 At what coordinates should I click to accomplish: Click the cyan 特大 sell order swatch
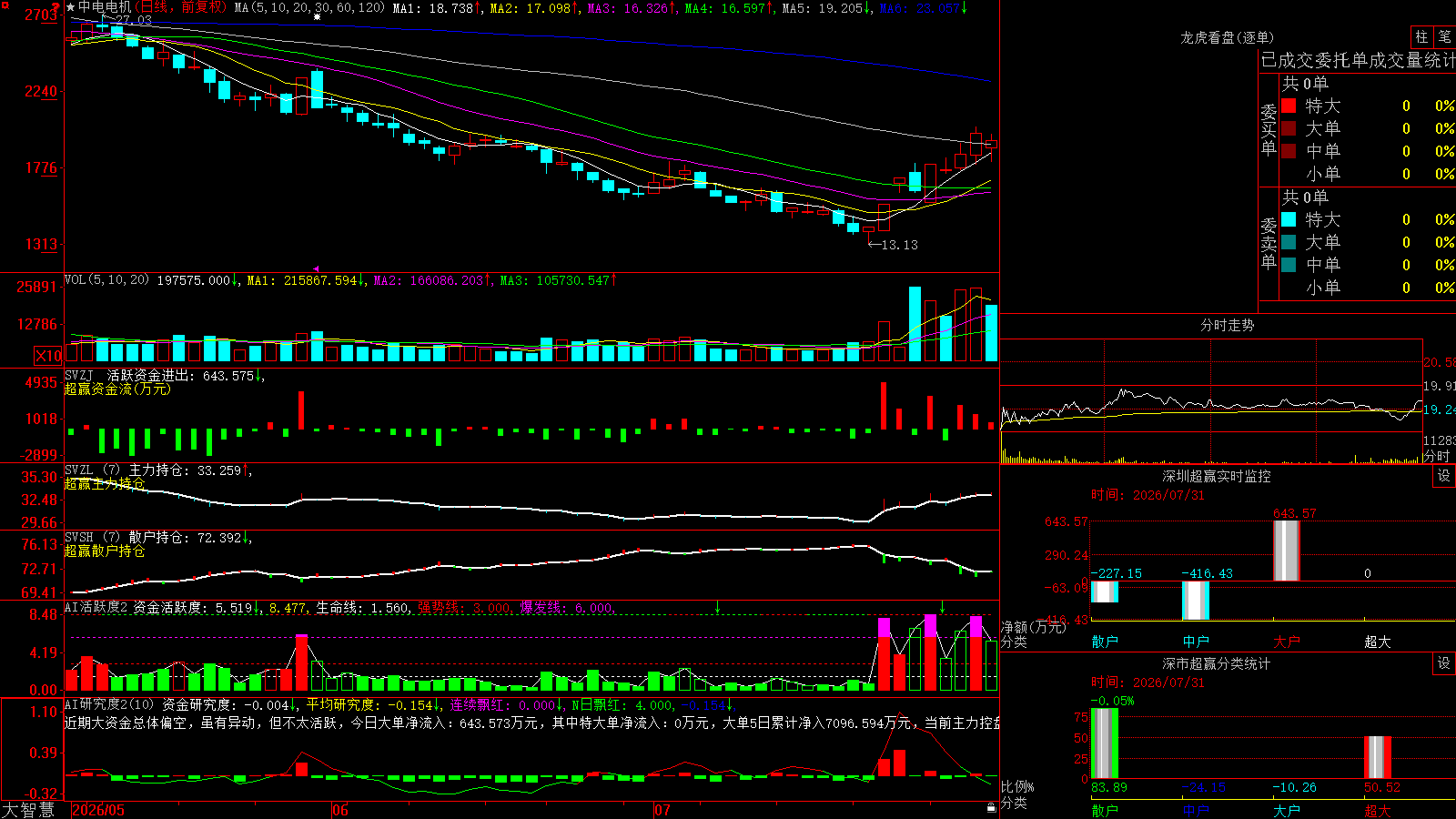(x=1289, y=219)
